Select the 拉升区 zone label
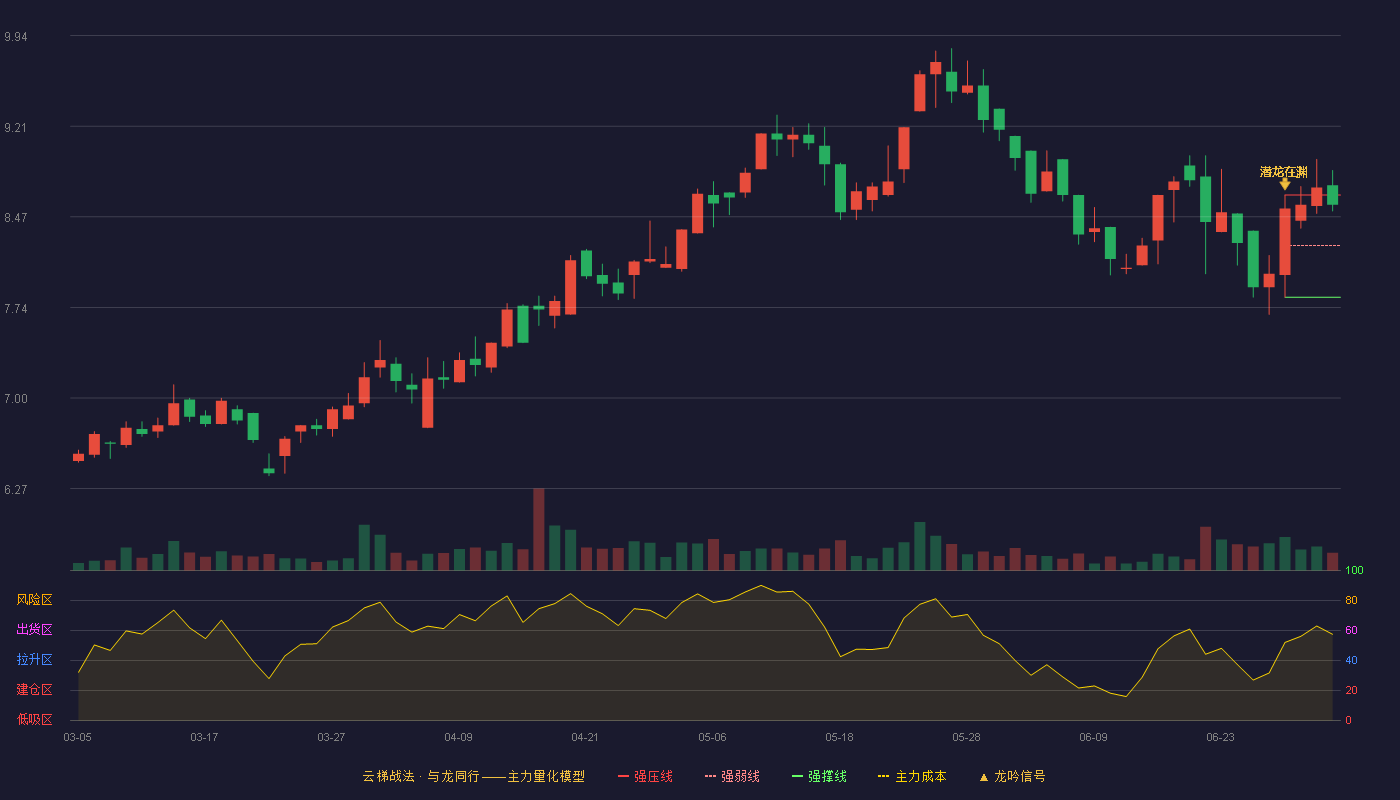 click(x=34, y=660)
